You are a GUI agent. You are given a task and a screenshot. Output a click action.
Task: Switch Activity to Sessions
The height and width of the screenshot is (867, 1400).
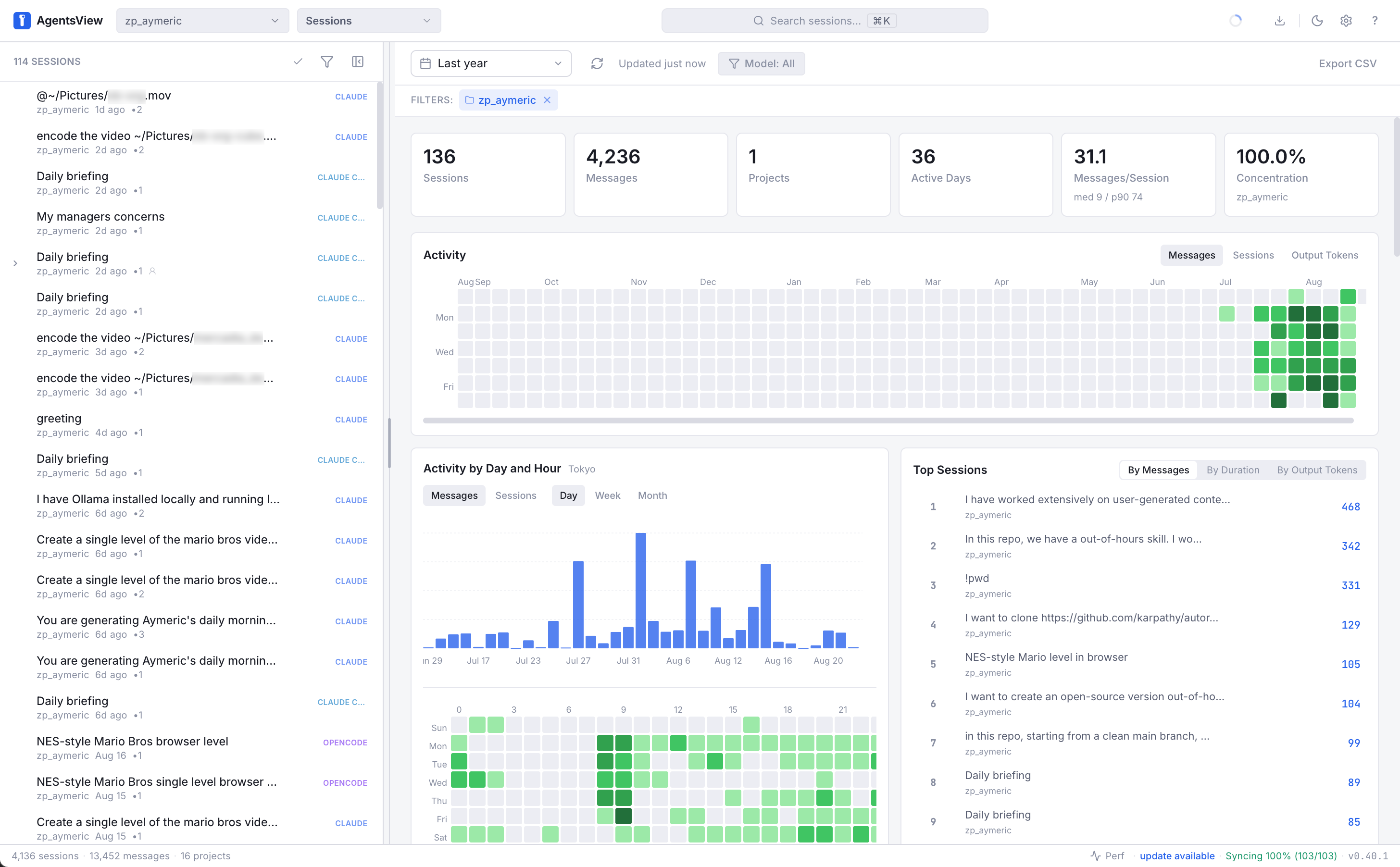1253,255
